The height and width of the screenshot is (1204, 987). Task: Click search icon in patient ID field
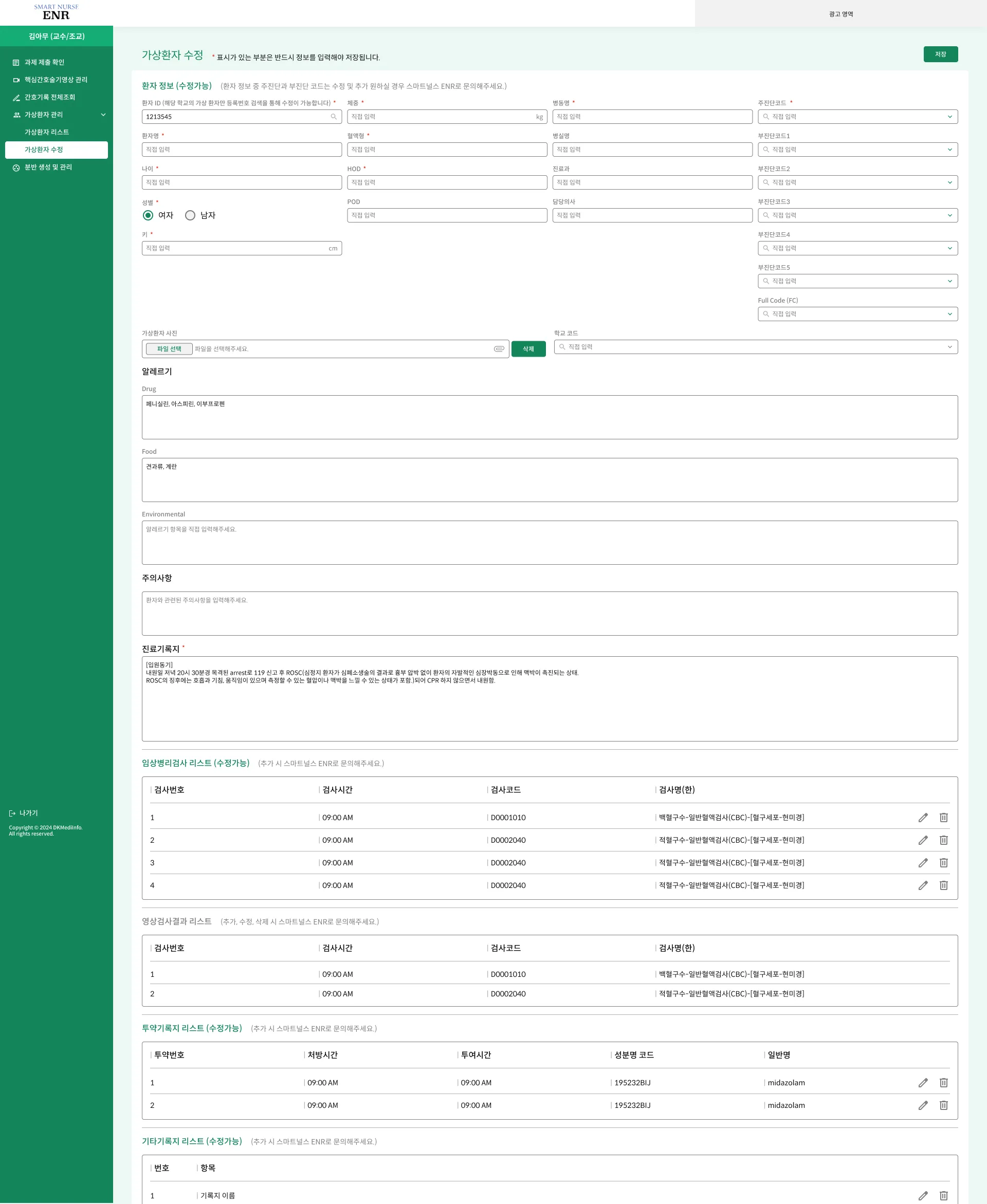[334, 117]
